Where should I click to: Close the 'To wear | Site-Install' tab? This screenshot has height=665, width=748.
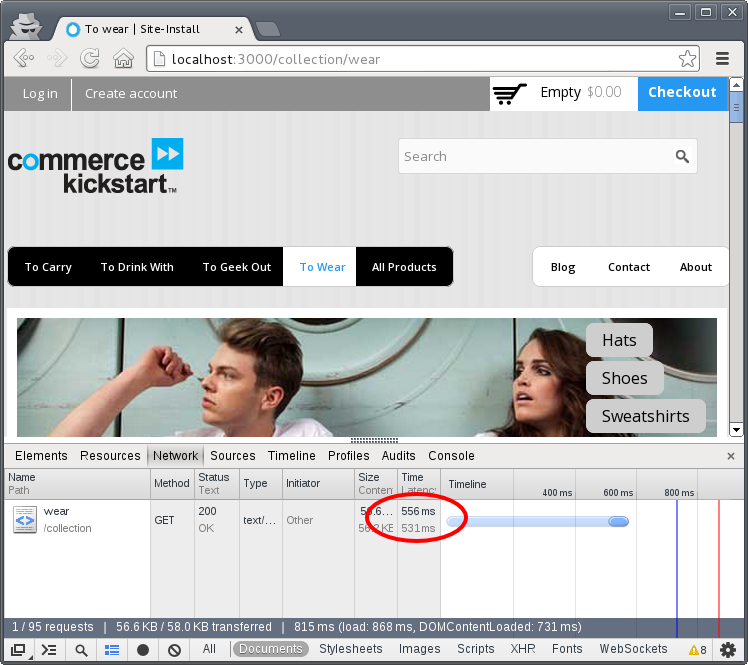(239, 30)
